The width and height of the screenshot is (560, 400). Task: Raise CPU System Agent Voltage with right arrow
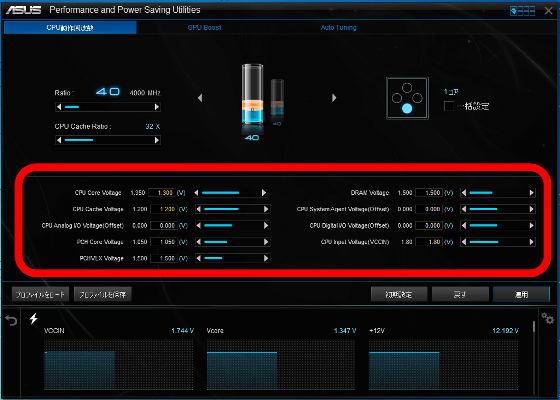pyautogui.click(x=531, y=209)
